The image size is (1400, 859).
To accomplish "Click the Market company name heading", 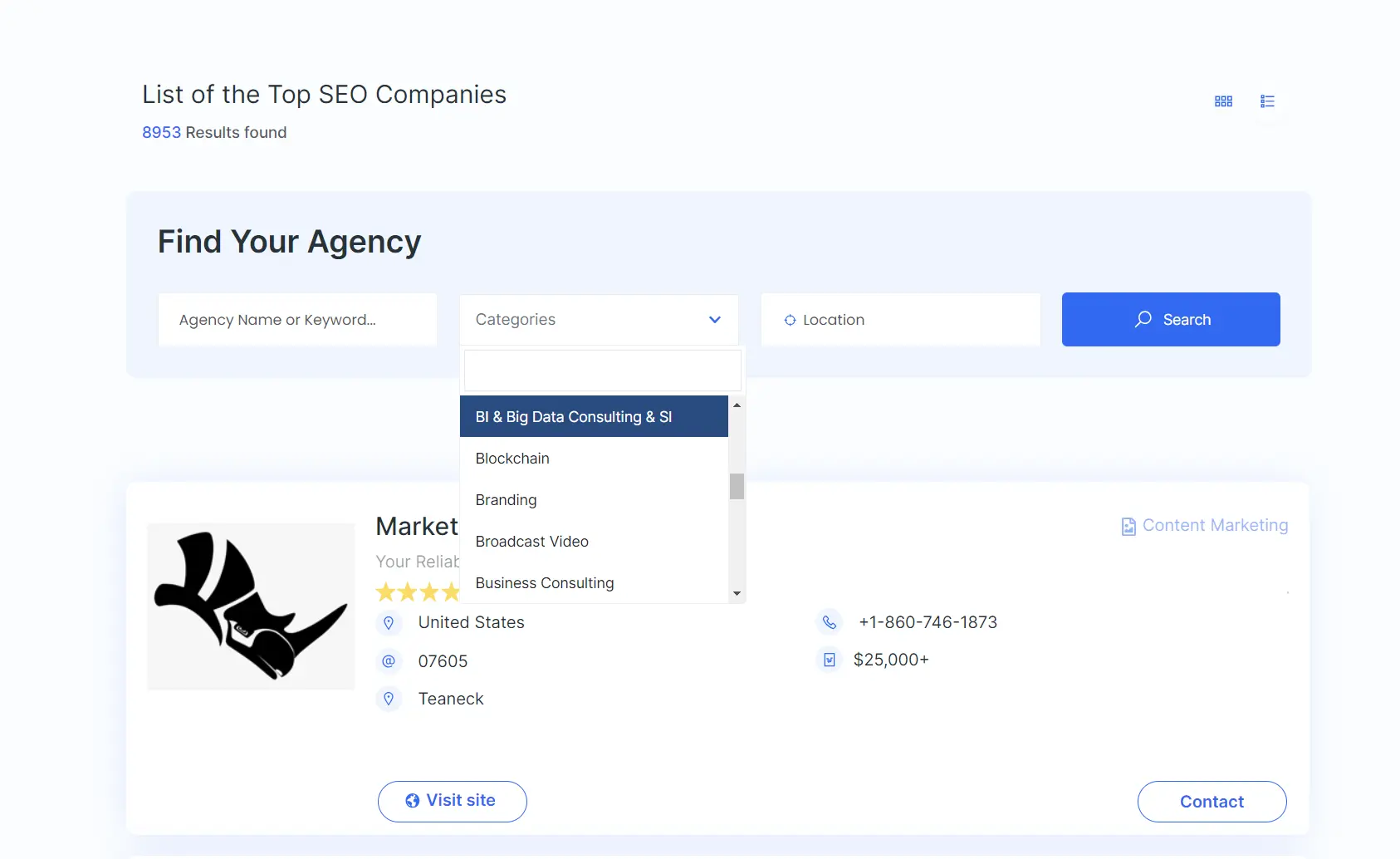I will (x=417, y=527).
